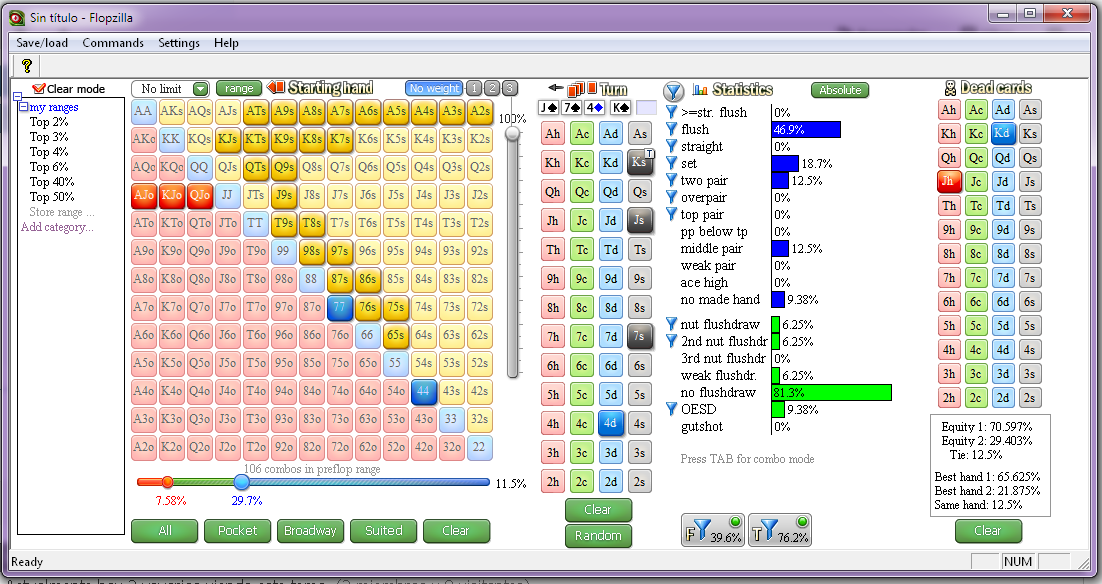The height and width of the screenshot is (584, 1102).
Task: Collapse the my ranges tree node
Action: (x=23, y=107)
